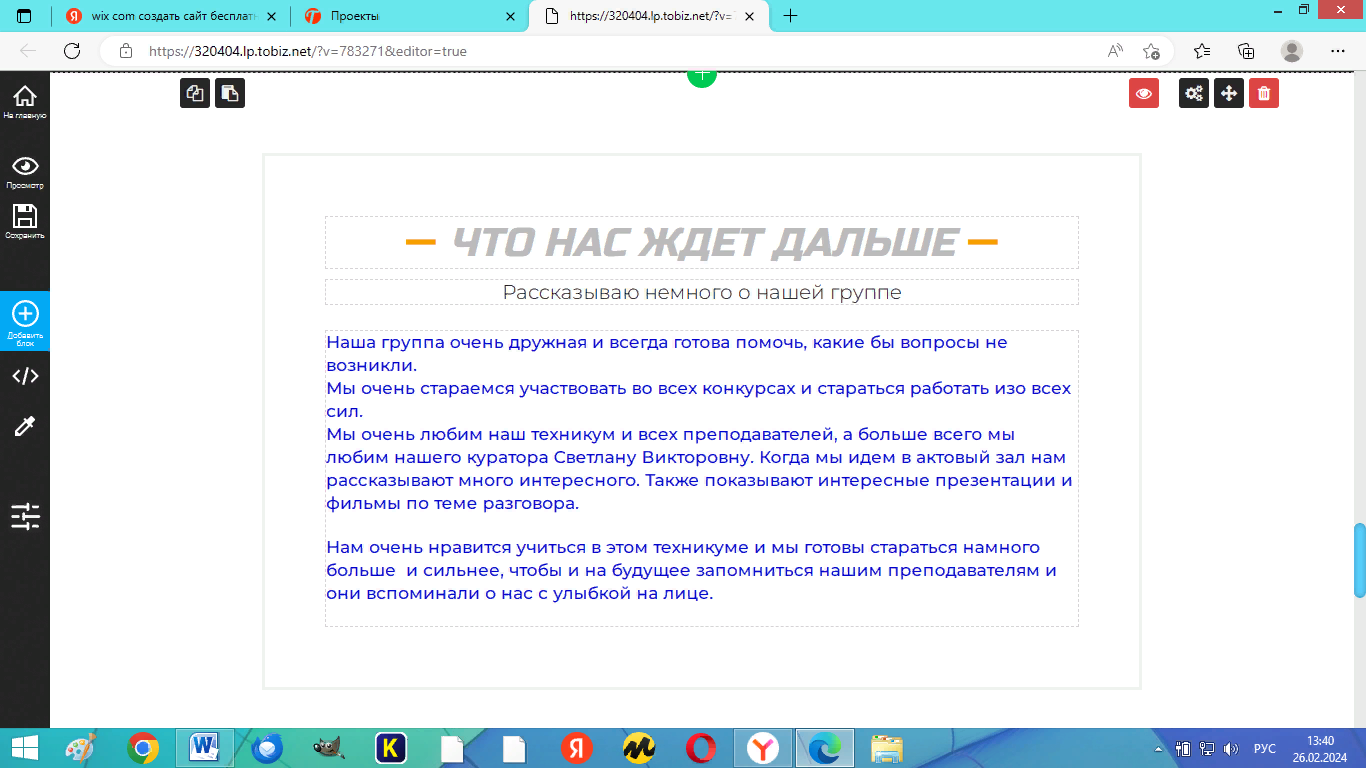Open the browser settings ellipsis menu

(x=1338, y=51)
